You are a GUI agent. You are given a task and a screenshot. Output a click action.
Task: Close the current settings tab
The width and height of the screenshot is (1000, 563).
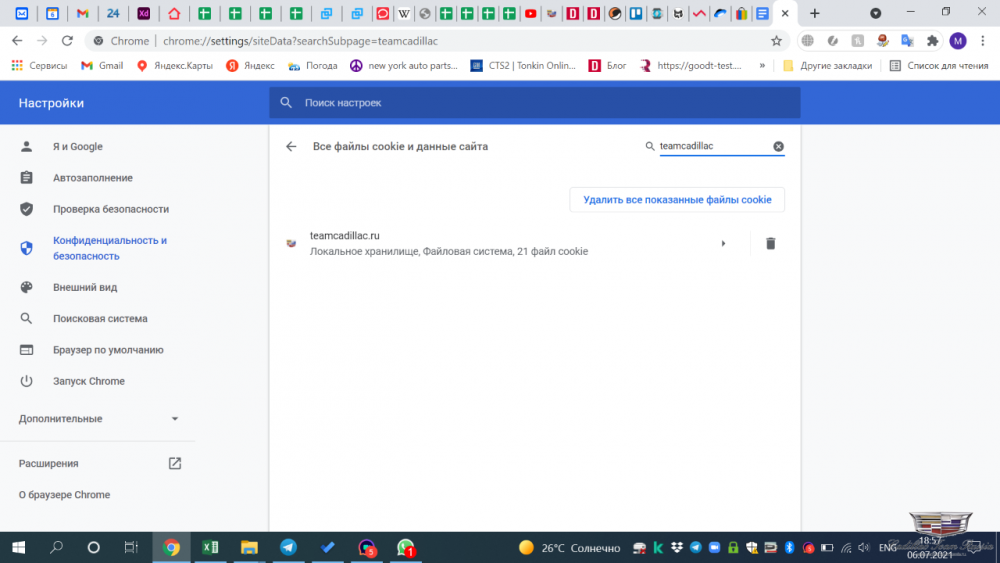(785, 13)
